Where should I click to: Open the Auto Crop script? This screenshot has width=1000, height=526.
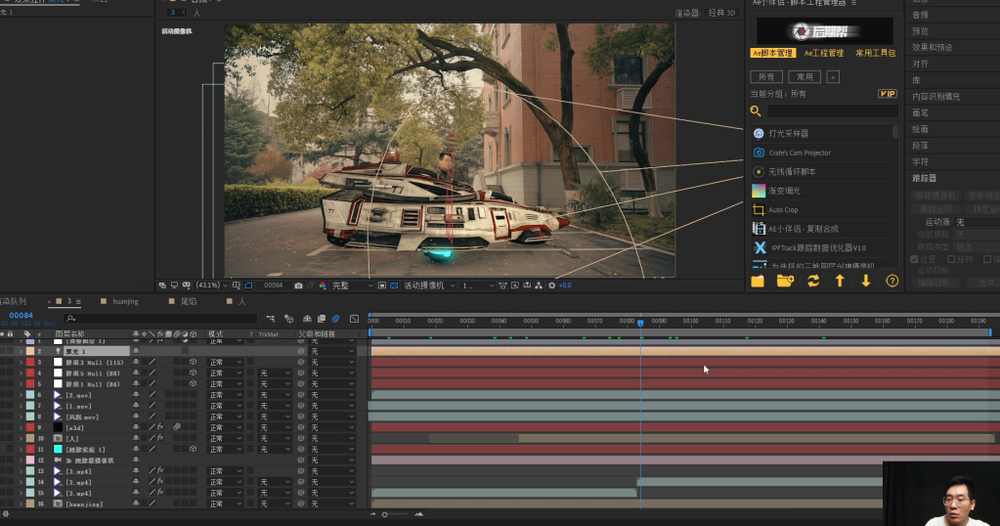tap(783, 210)
